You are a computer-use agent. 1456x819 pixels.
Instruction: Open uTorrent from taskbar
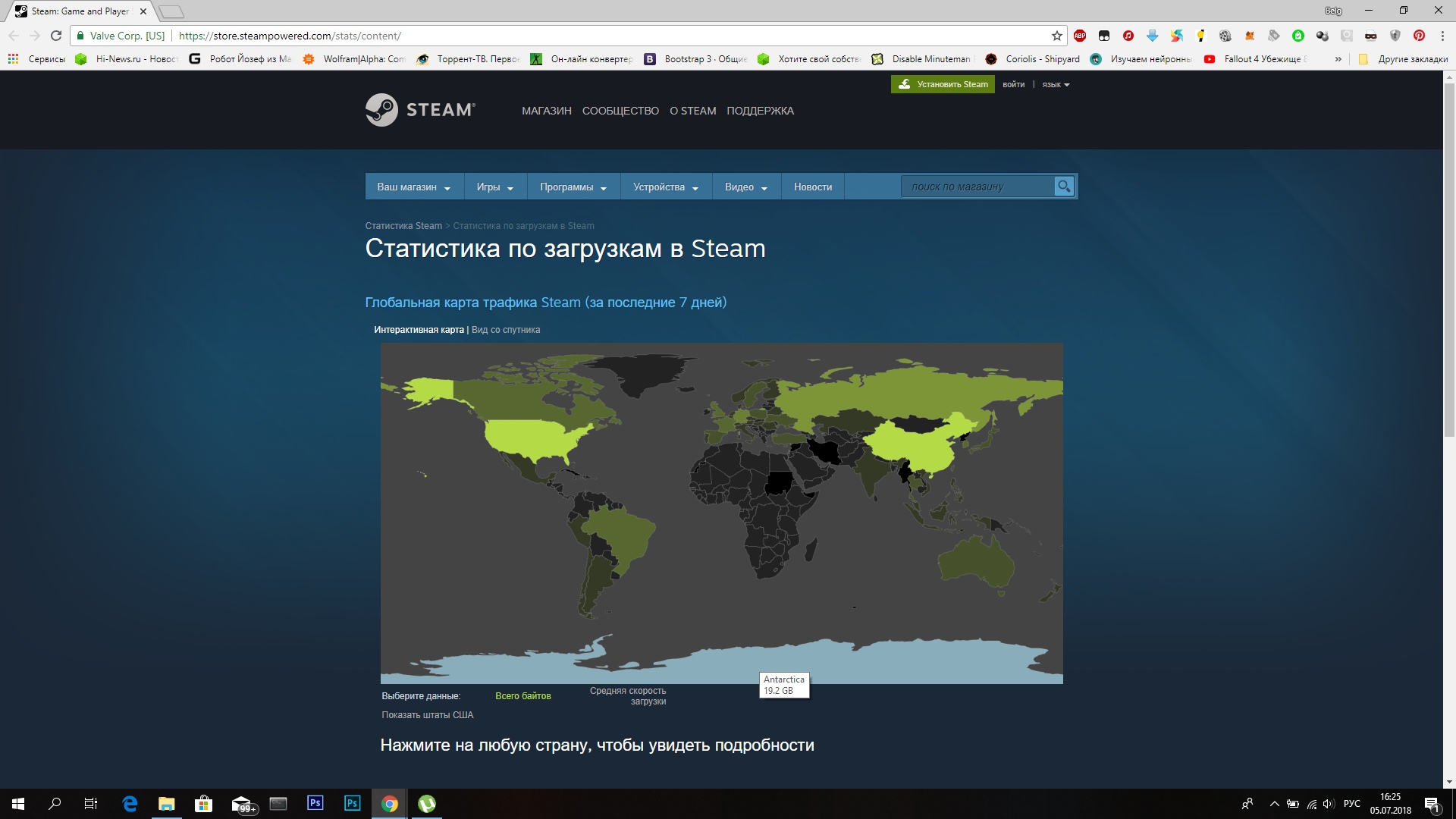[427, 804]
